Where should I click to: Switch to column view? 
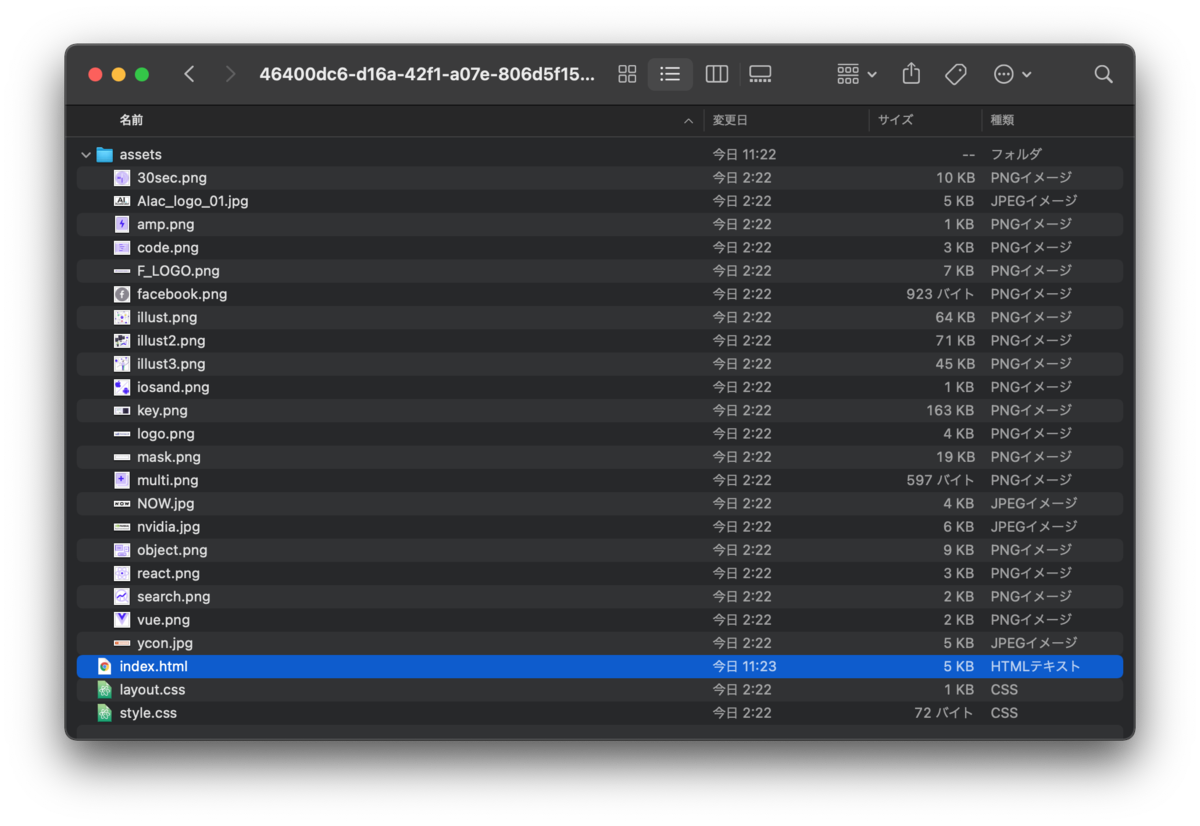[716, 74]
